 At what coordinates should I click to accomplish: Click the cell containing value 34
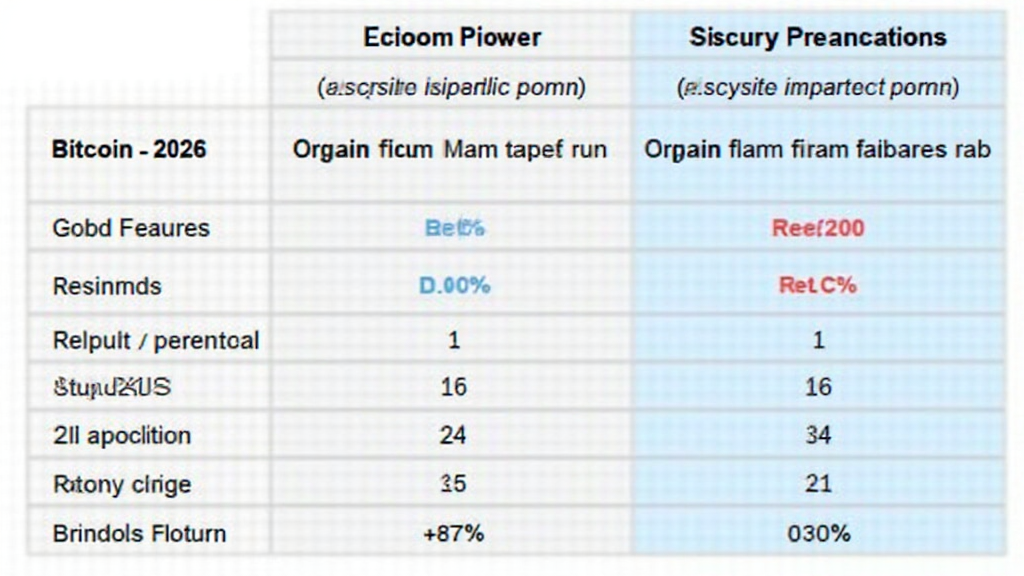click(818, 436)
